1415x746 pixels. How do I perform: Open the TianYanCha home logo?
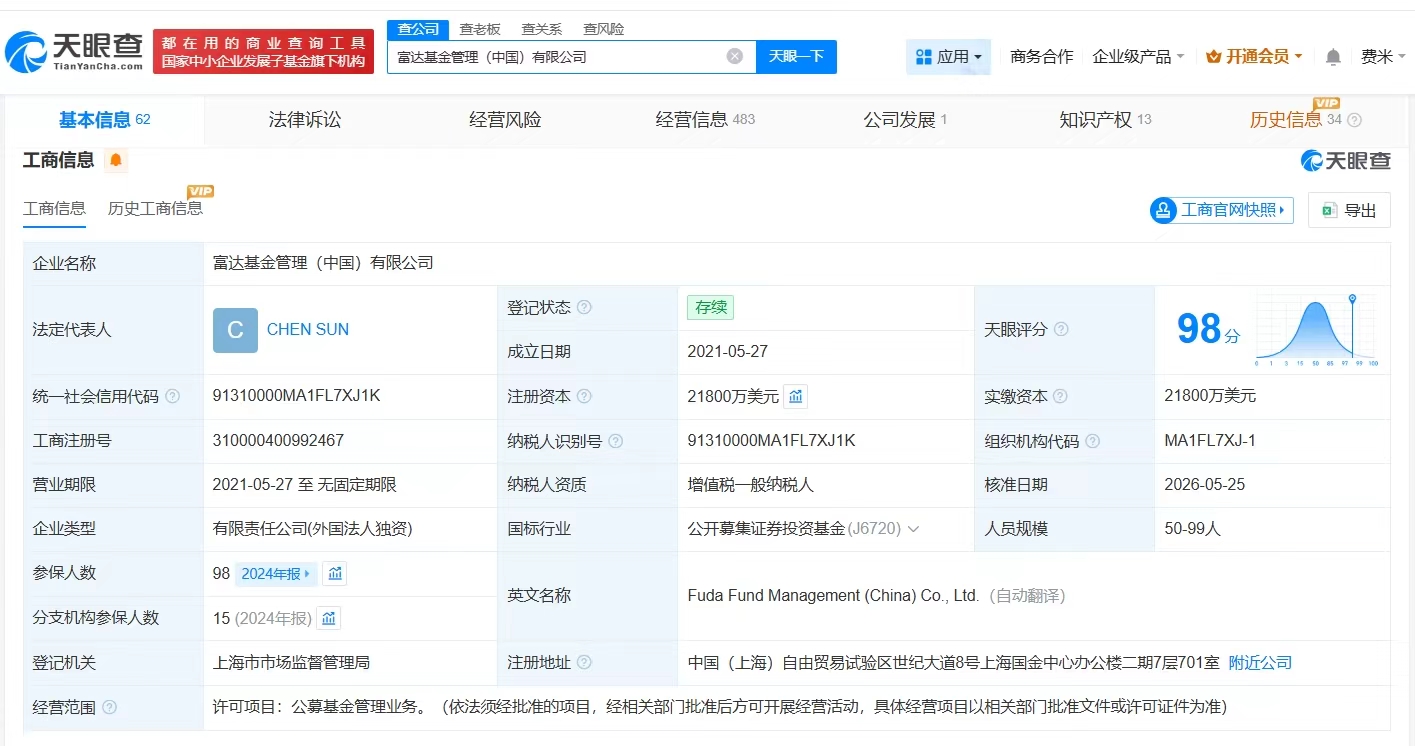pyautogui.click(x=73, y=51)
